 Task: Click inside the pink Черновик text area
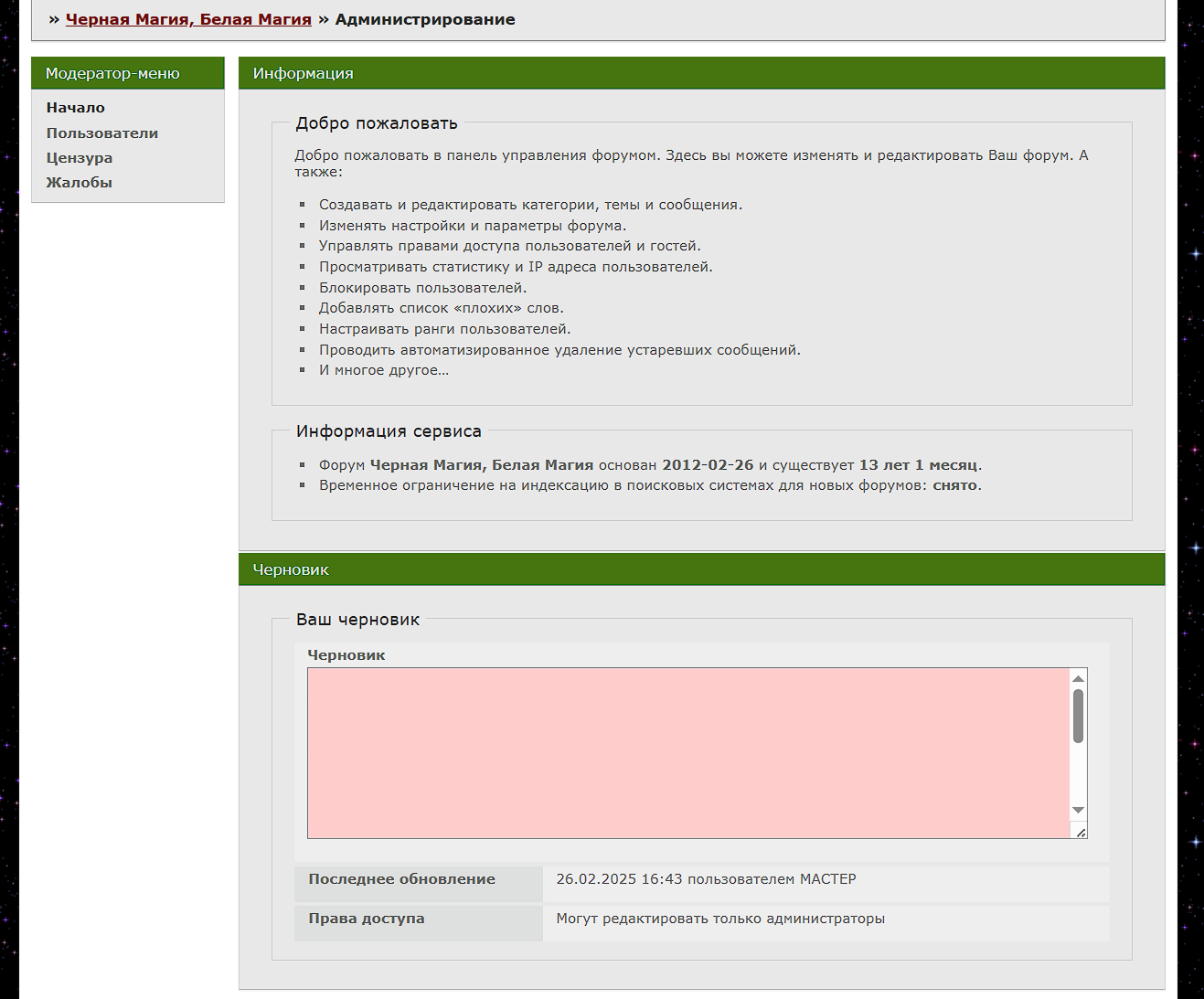687,752
